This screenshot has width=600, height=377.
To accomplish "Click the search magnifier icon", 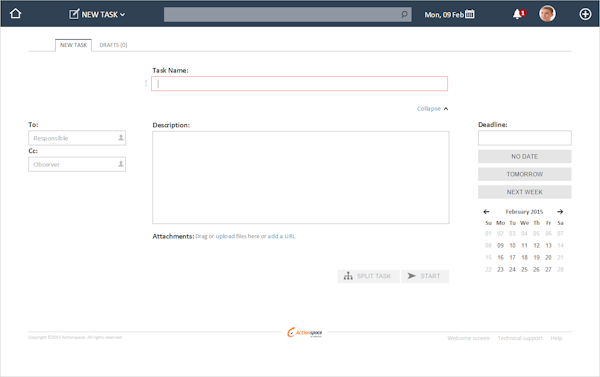I will (x=404, y=15).
